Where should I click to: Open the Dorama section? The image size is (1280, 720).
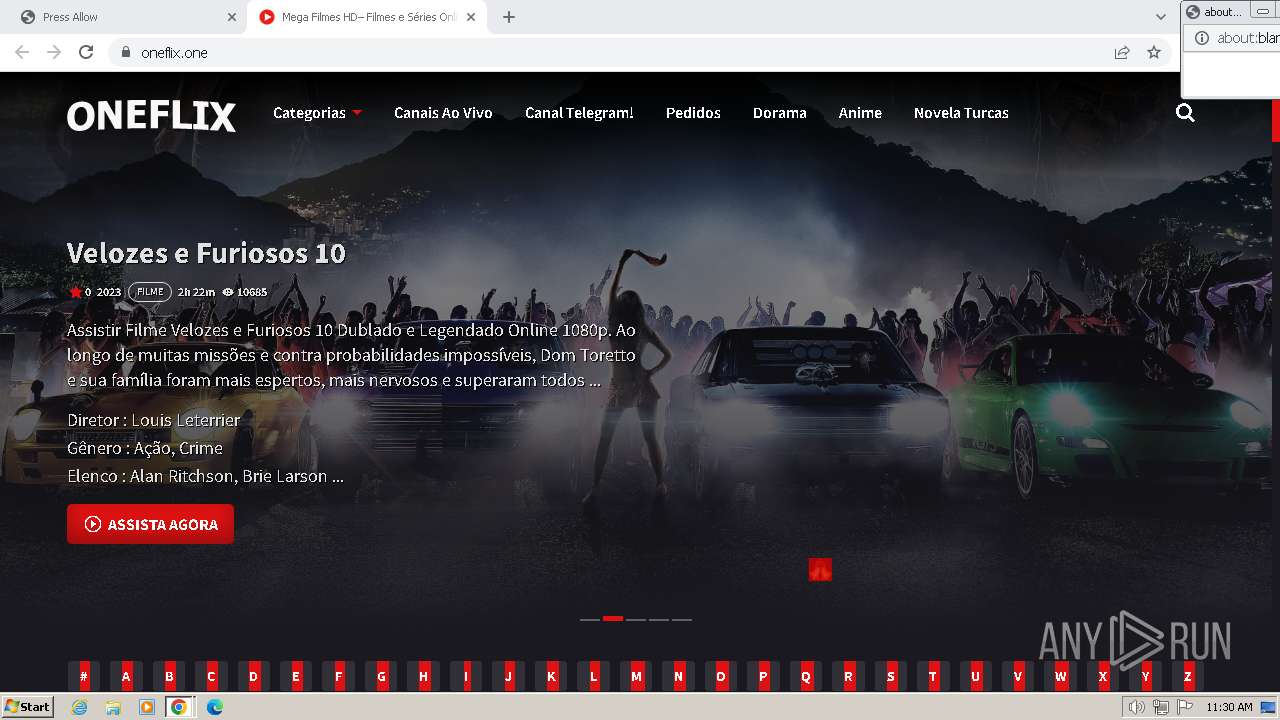click(x=780, y=113)
